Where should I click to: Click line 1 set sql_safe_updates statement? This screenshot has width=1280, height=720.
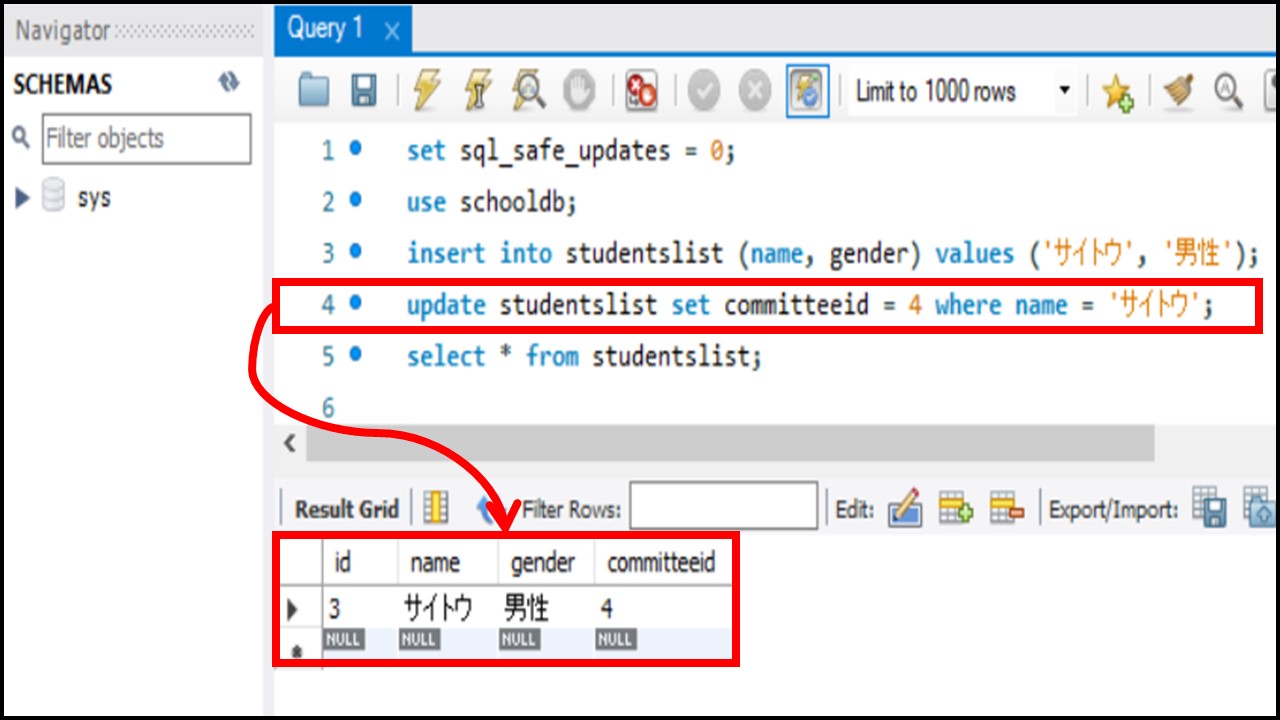[570, 151]
